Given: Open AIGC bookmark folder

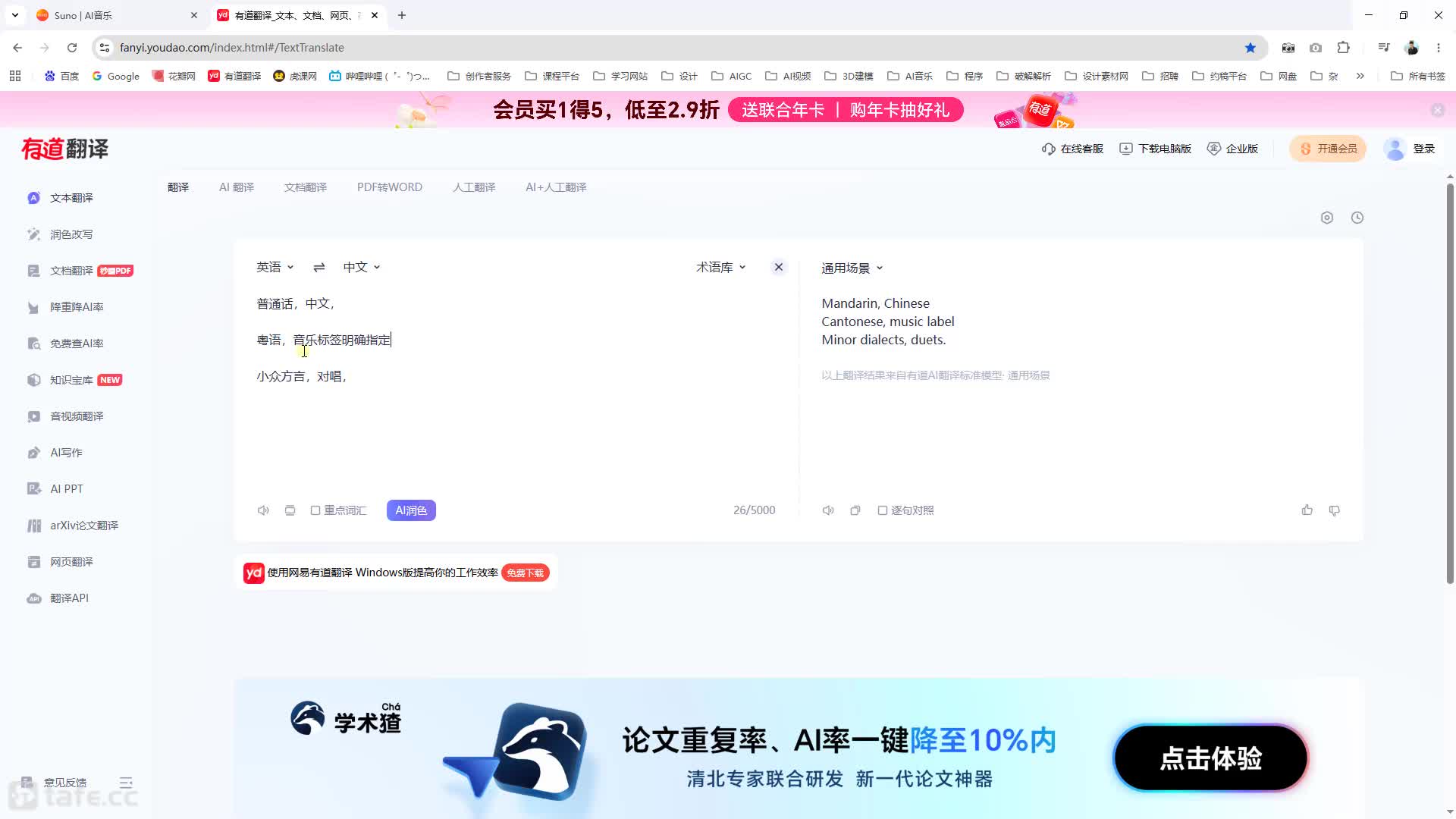Looking at the screenshot, I should point(732,76).
